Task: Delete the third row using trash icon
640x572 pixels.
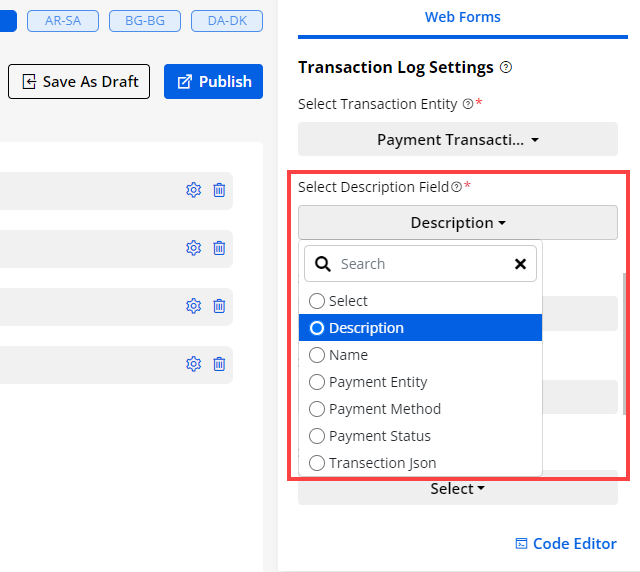Action: coord(219,306)
